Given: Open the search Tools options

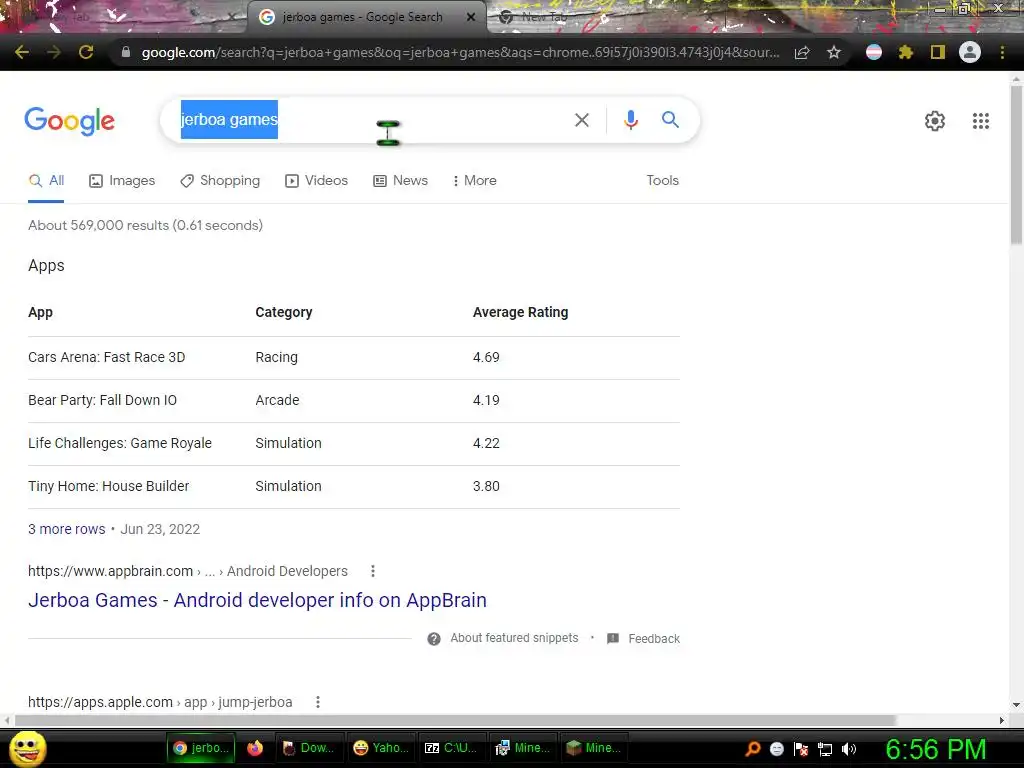Looking at the screenshot, I should (x=662, y=181).
